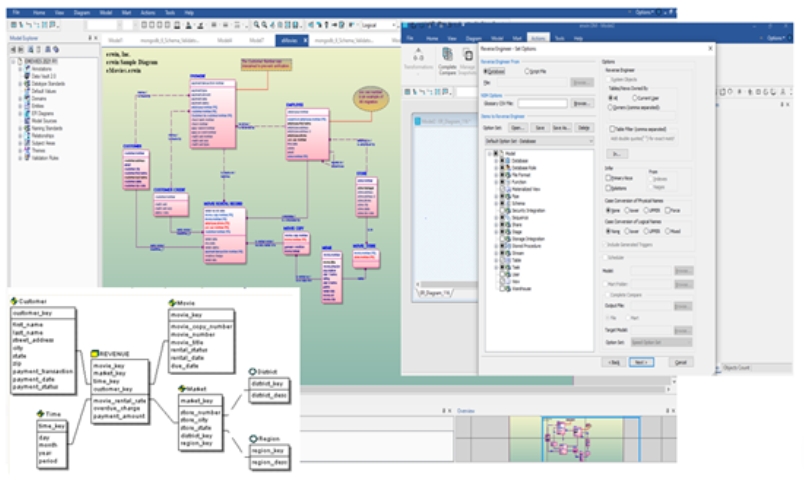Click first navigation arrow in Model Explorer toolbar
Viewport: 804px width, 496px height.
tap(13, 49)
